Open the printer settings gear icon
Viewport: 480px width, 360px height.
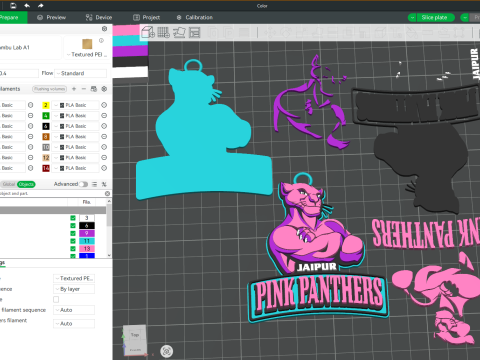104,29
